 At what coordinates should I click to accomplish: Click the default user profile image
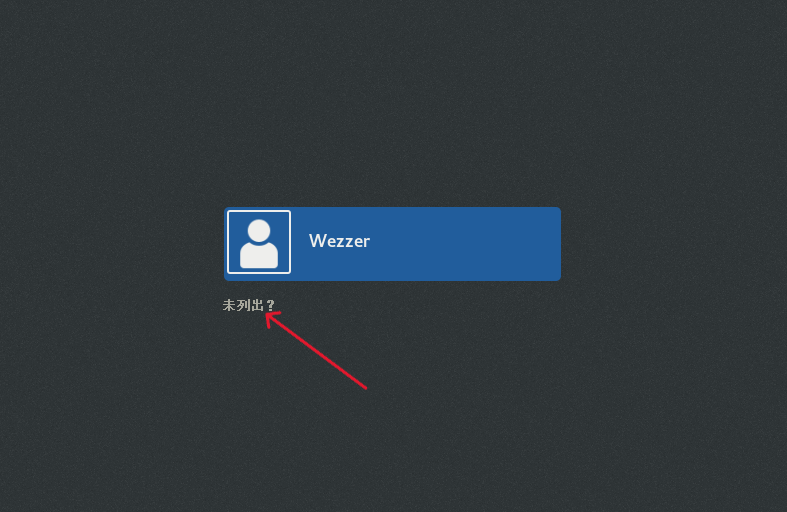click(259, 242)
